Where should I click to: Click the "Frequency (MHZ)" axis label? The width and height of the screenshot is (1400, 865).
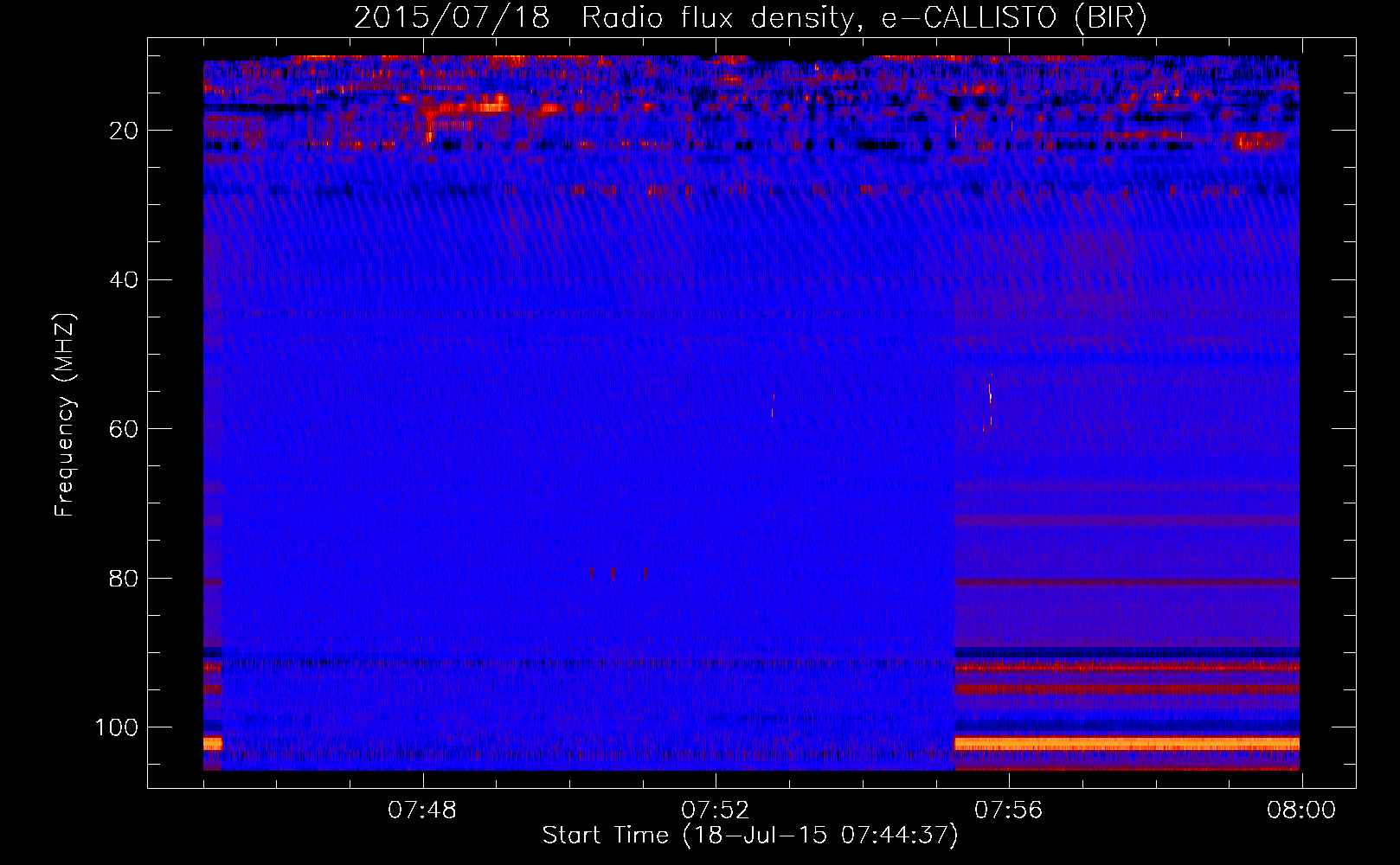point(65,414)
